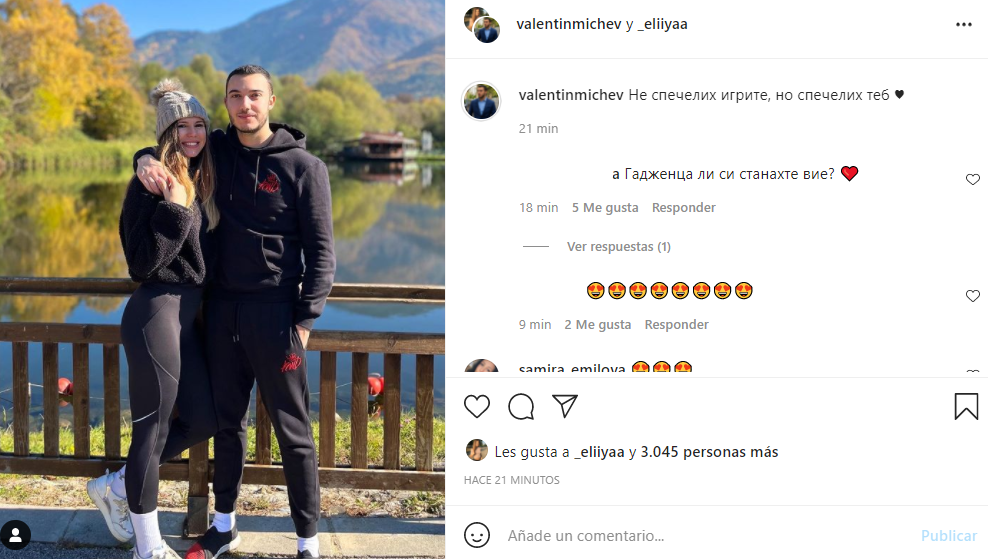Share the post via paper plane icon
This screenshot has width=988, height=559.
(565, 406)
